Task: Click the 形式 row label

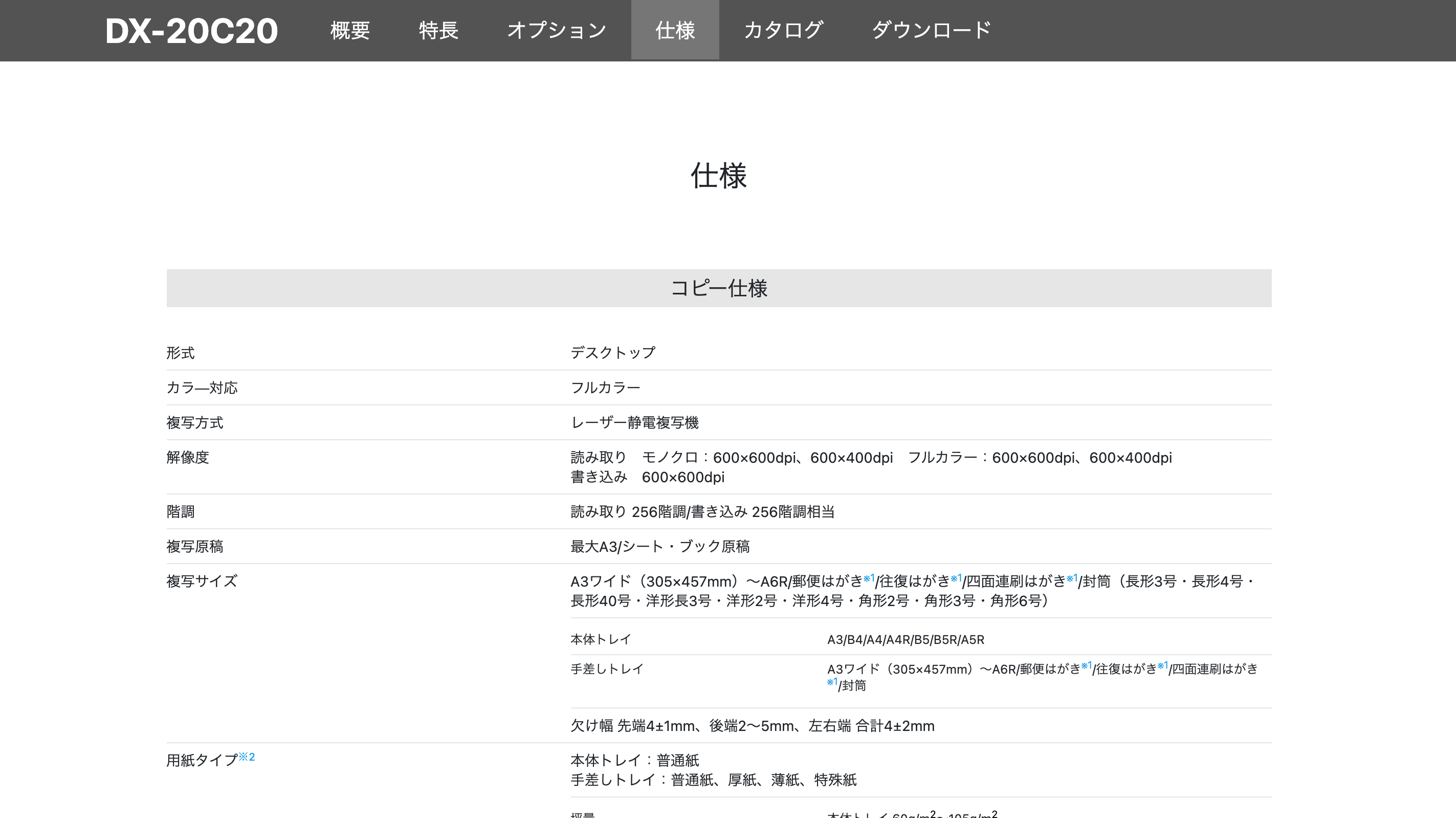Action: [x=180, y=353]
